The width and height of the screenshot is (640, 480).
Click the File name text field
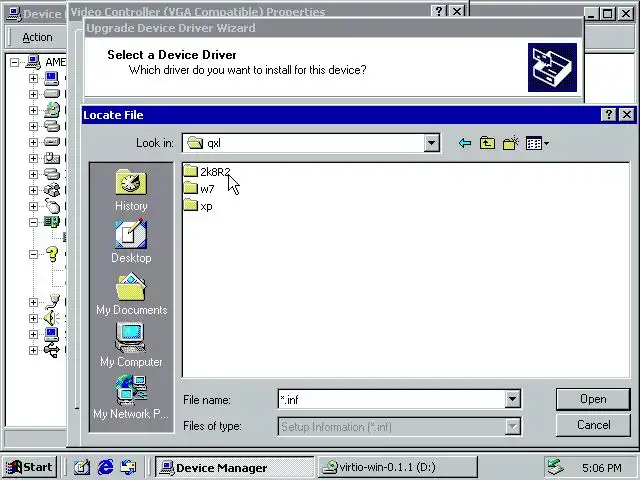391,399
